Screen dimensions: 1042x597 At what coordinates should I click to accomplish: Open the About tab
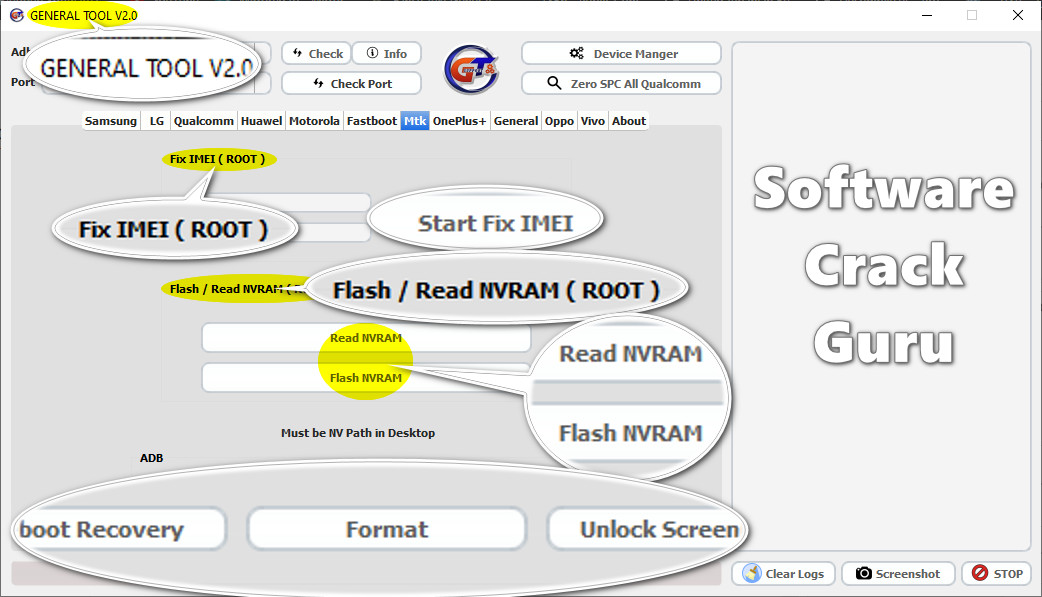pos(629,121)
